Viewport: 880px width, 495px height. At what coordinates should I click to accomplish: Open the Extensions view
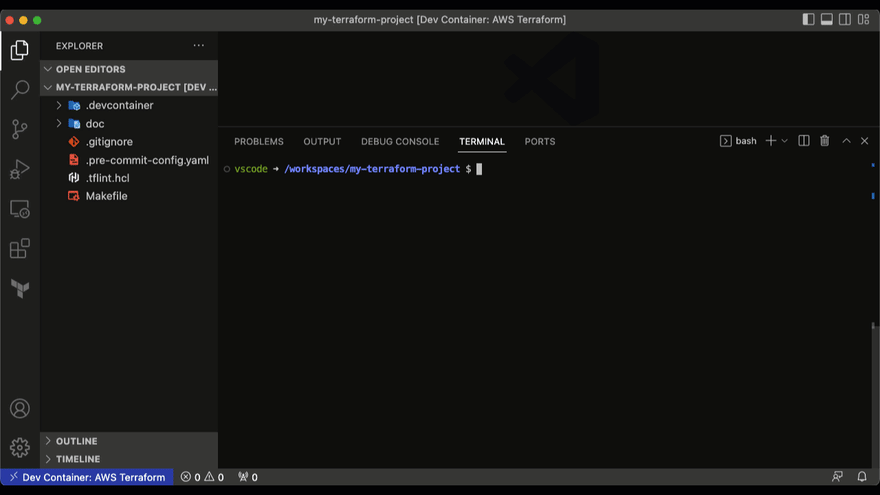click(20, 248)
